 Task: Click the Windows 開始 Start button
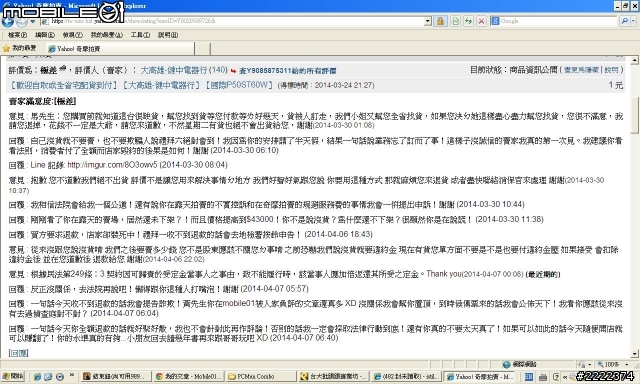pyautogui.click(x=13, y=377)
